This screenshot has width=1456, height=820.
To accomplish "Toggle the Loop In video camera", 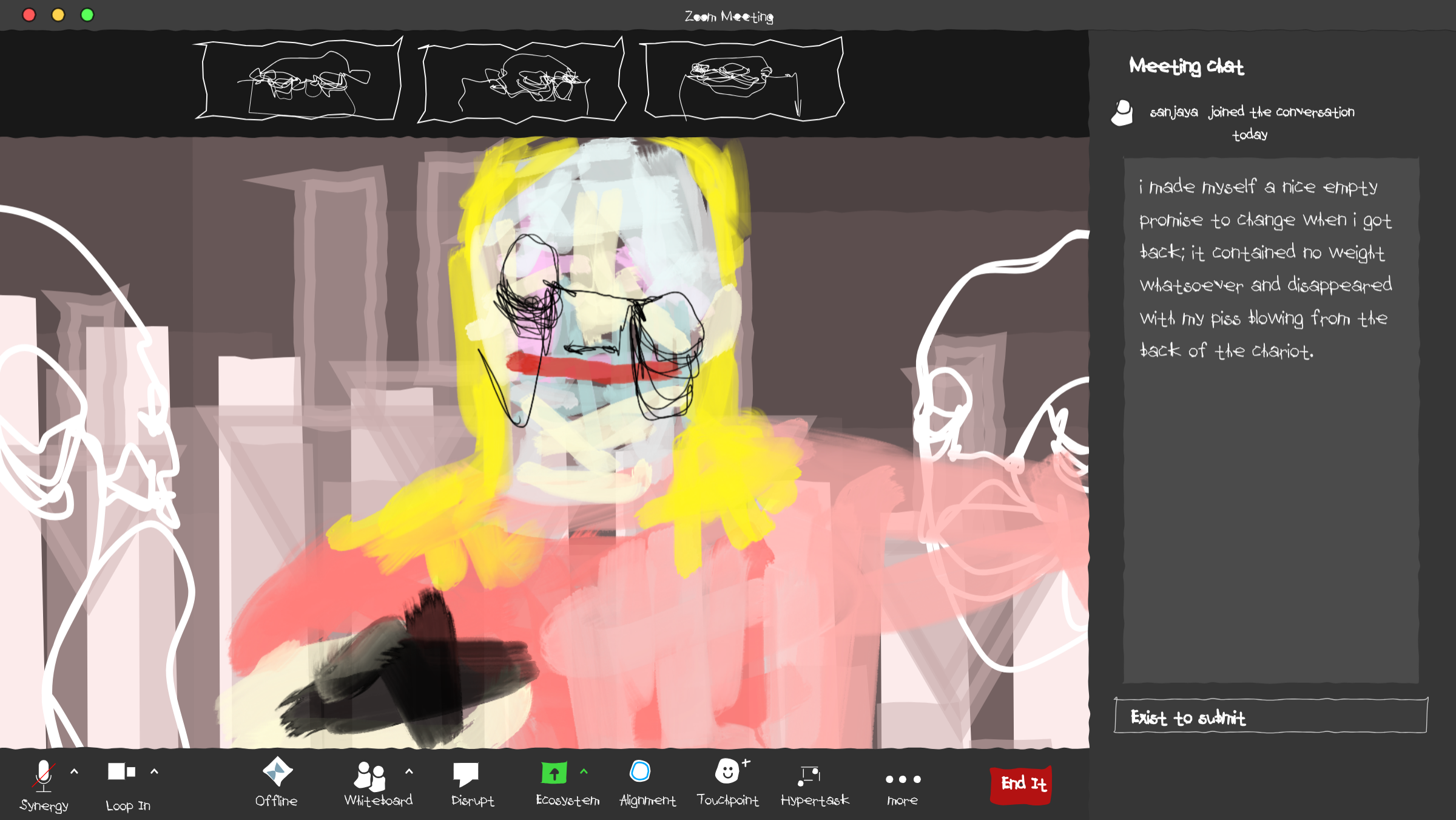I will click(121, 772).
